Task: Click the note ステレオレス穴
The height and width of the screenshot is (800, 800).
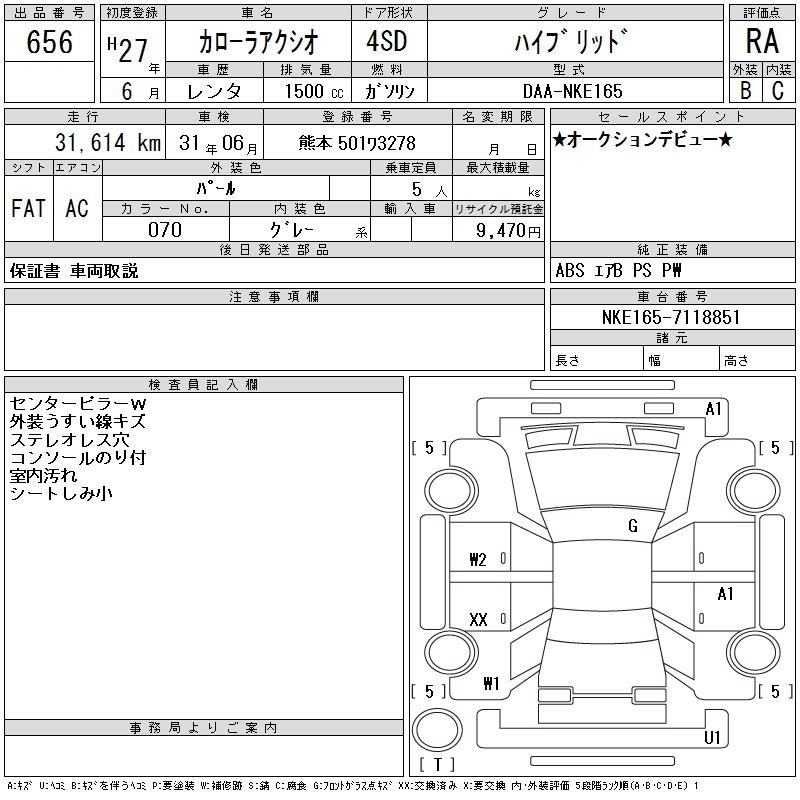Action: click(69, 439)
